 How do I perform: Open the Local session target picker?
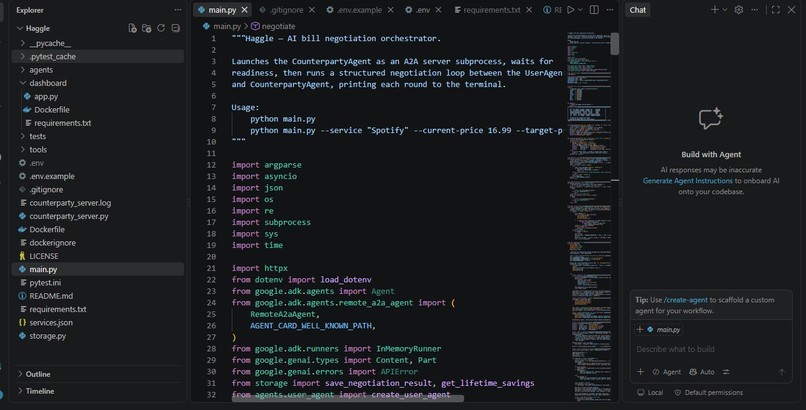(x=650, y=393)
